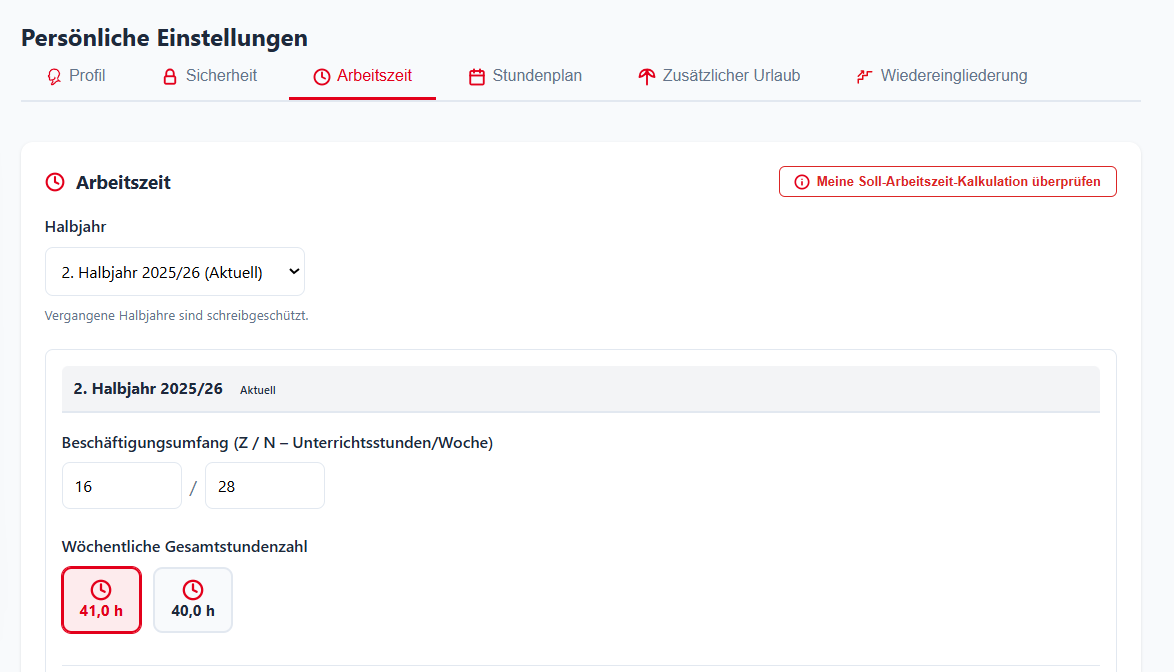Screen dimensions: 1174x672
Task: Go to Zusätzlicher Urlaub tab
Action: click(719, 76)
